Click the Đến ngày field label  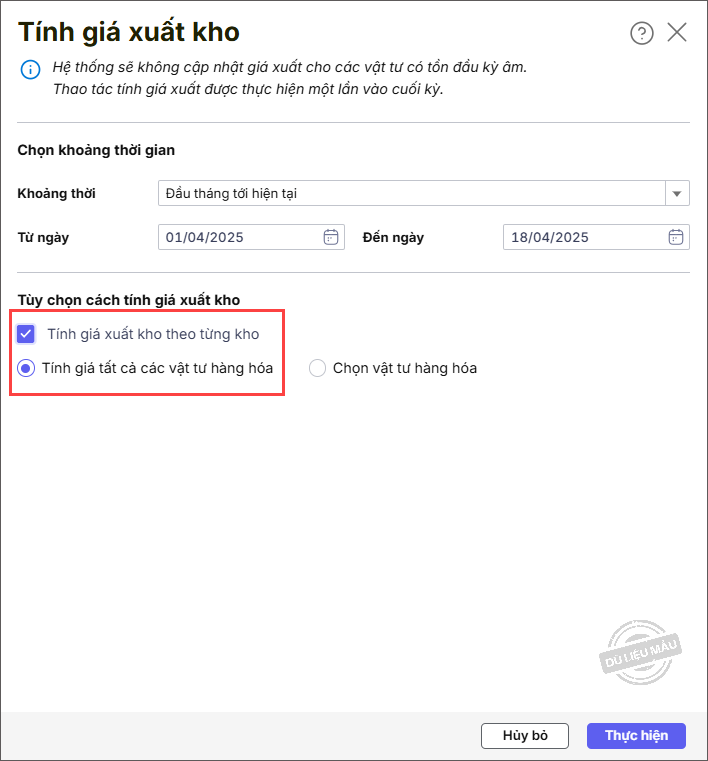(x=393, y=237)
